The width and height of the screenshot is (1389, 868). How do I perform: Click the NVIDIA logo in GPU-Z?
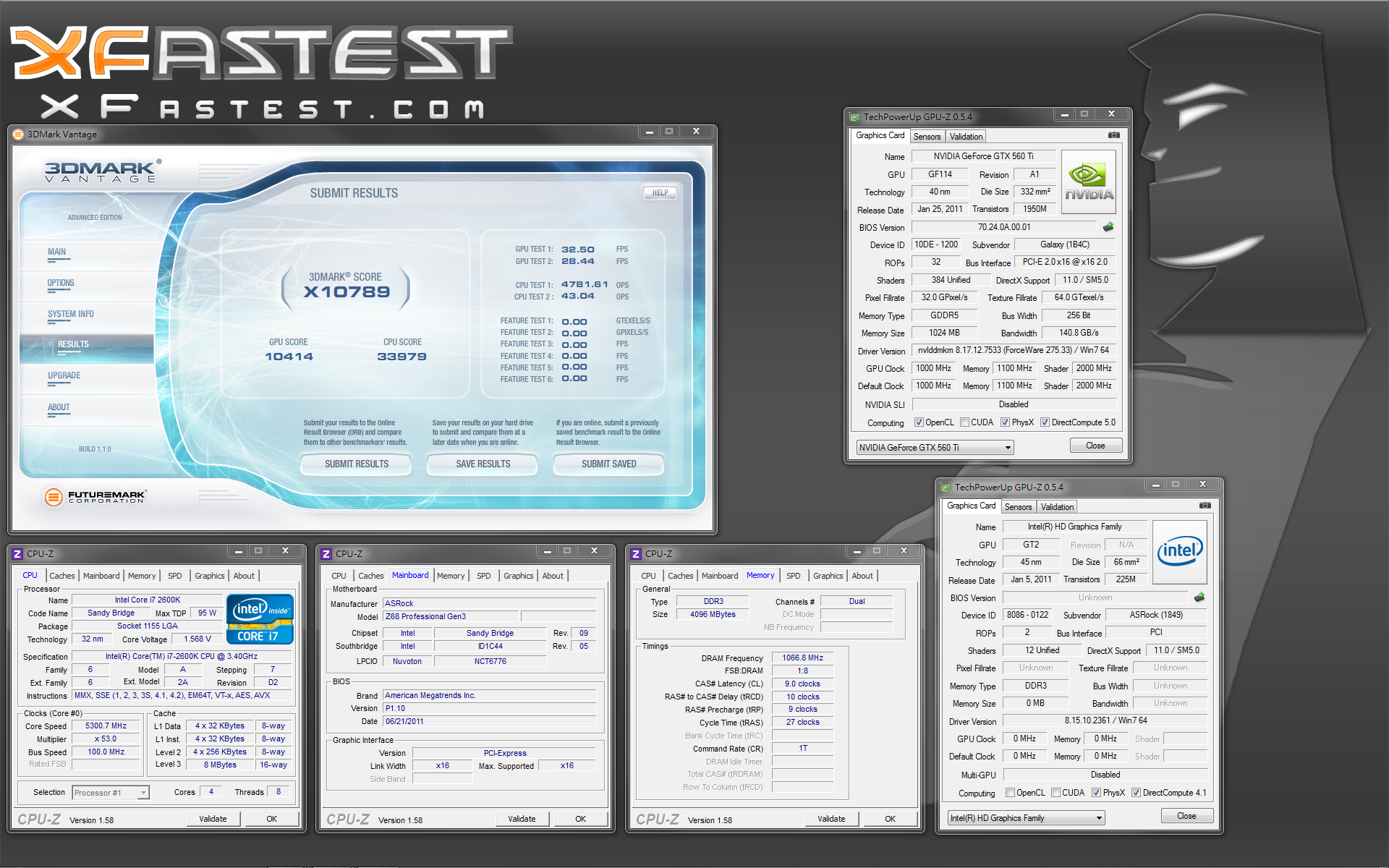point(1088,182)
